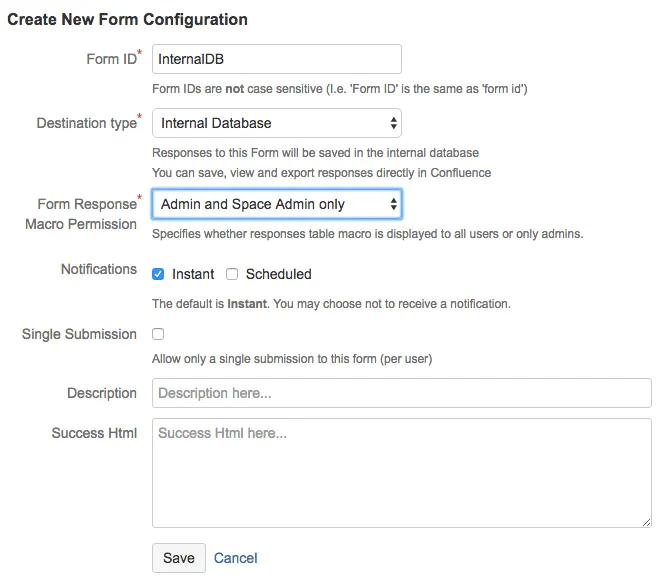Click the Form ID input field
This screenshot has height=586, width=666.
277,59
